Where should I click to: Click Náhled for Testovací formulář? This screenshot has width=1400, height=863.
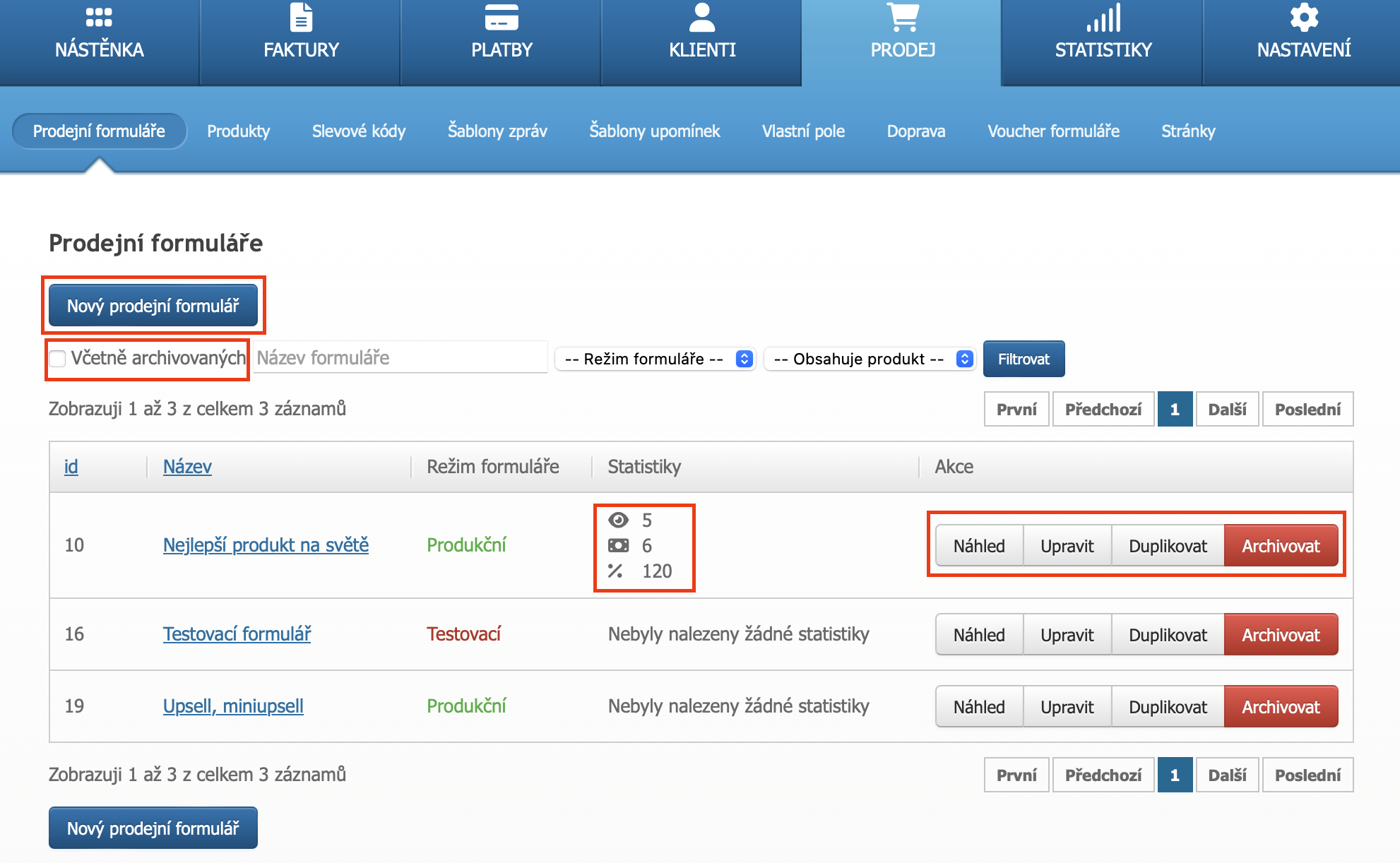pyautogui.click(x=979, y=634)
